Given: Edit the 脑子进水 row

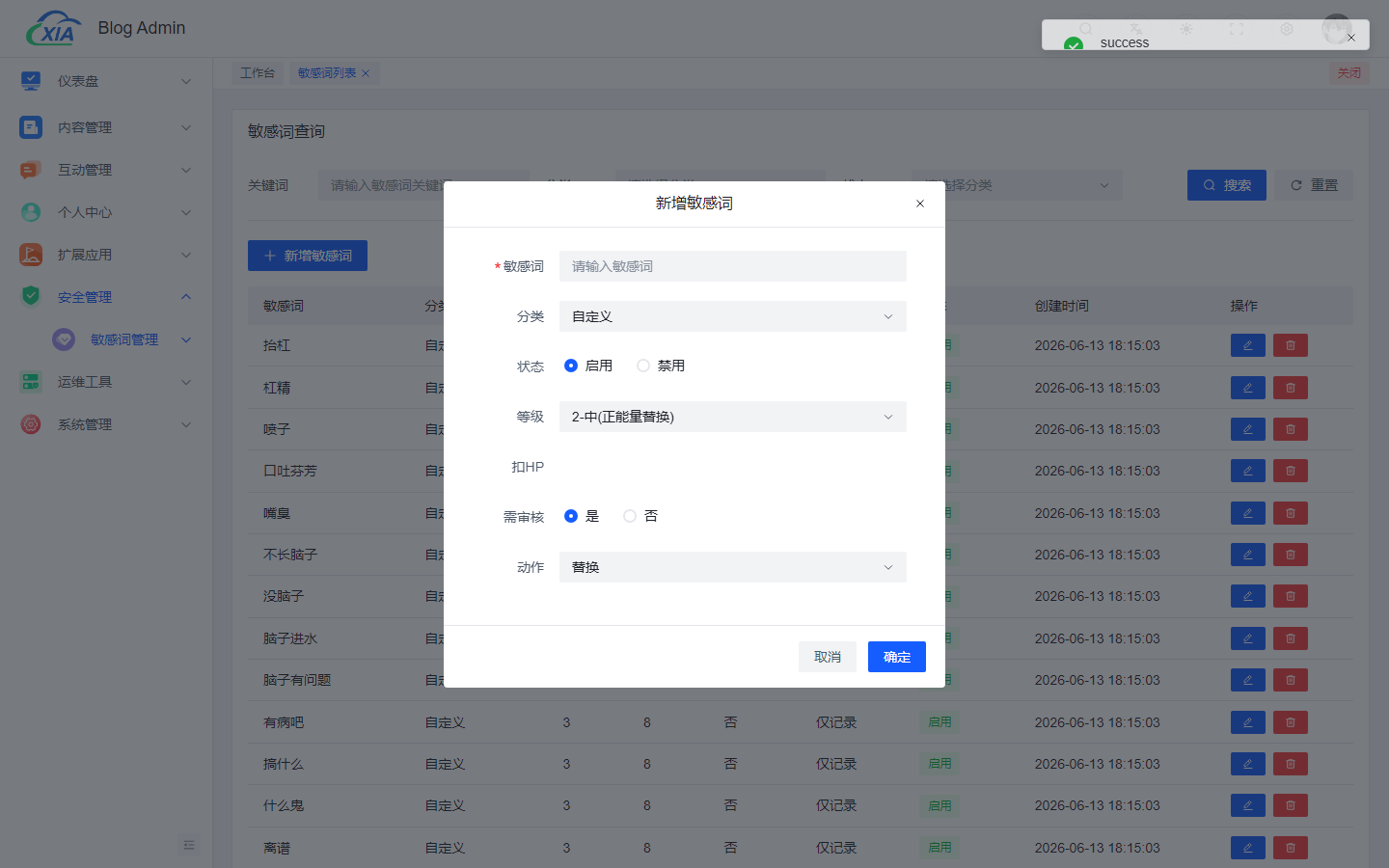Looking at the screenshot, I should 1247,638.
